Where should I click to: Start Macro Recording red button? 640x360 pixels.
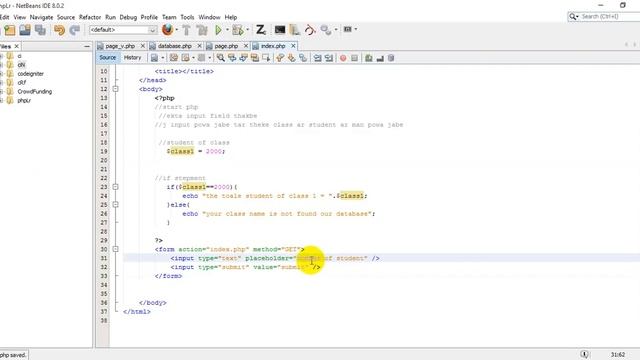[x=343, y=58]
